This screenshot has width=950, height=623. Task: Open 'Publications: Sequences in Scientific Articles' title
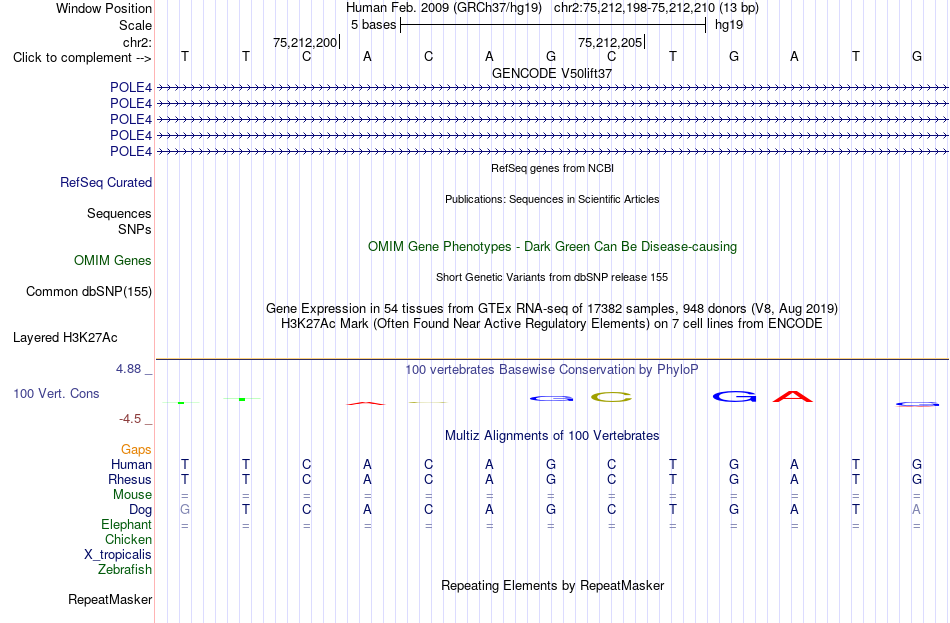pos(552,199)
